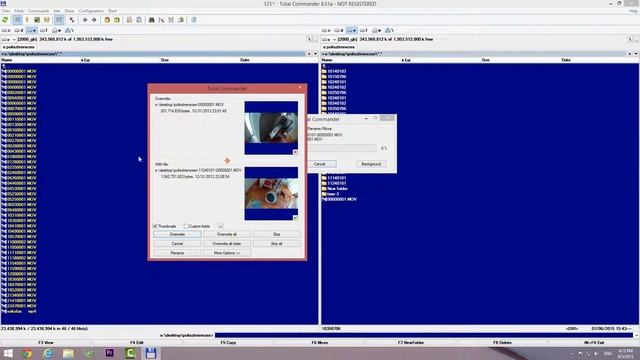Open network neighborhood in right drive bar
Image resolution: width=640 pixels, height=360 pixels.
pos(390,30)
